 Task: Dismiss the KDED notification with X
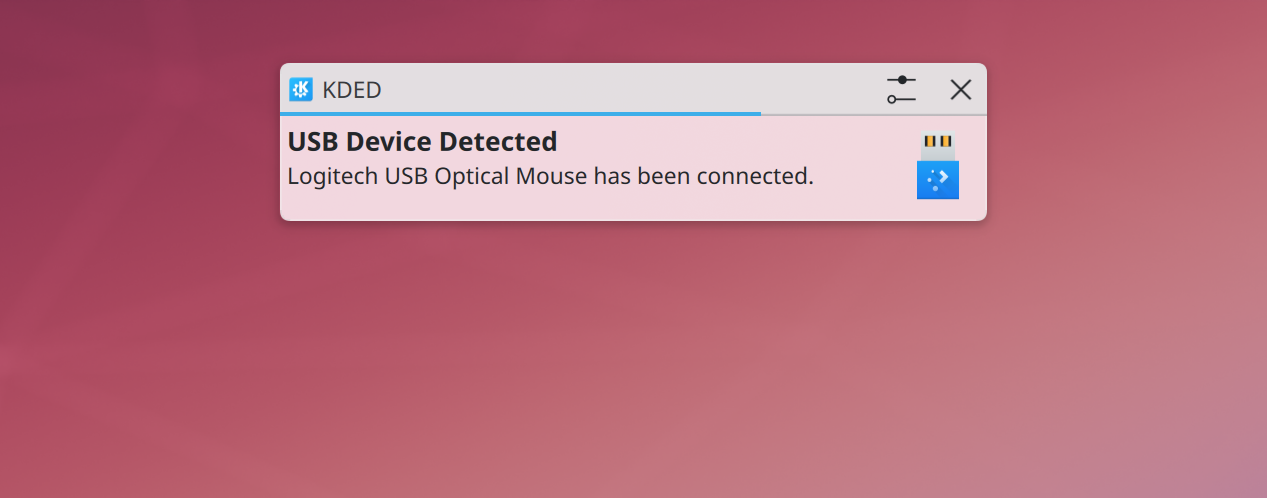pos(960,89)
